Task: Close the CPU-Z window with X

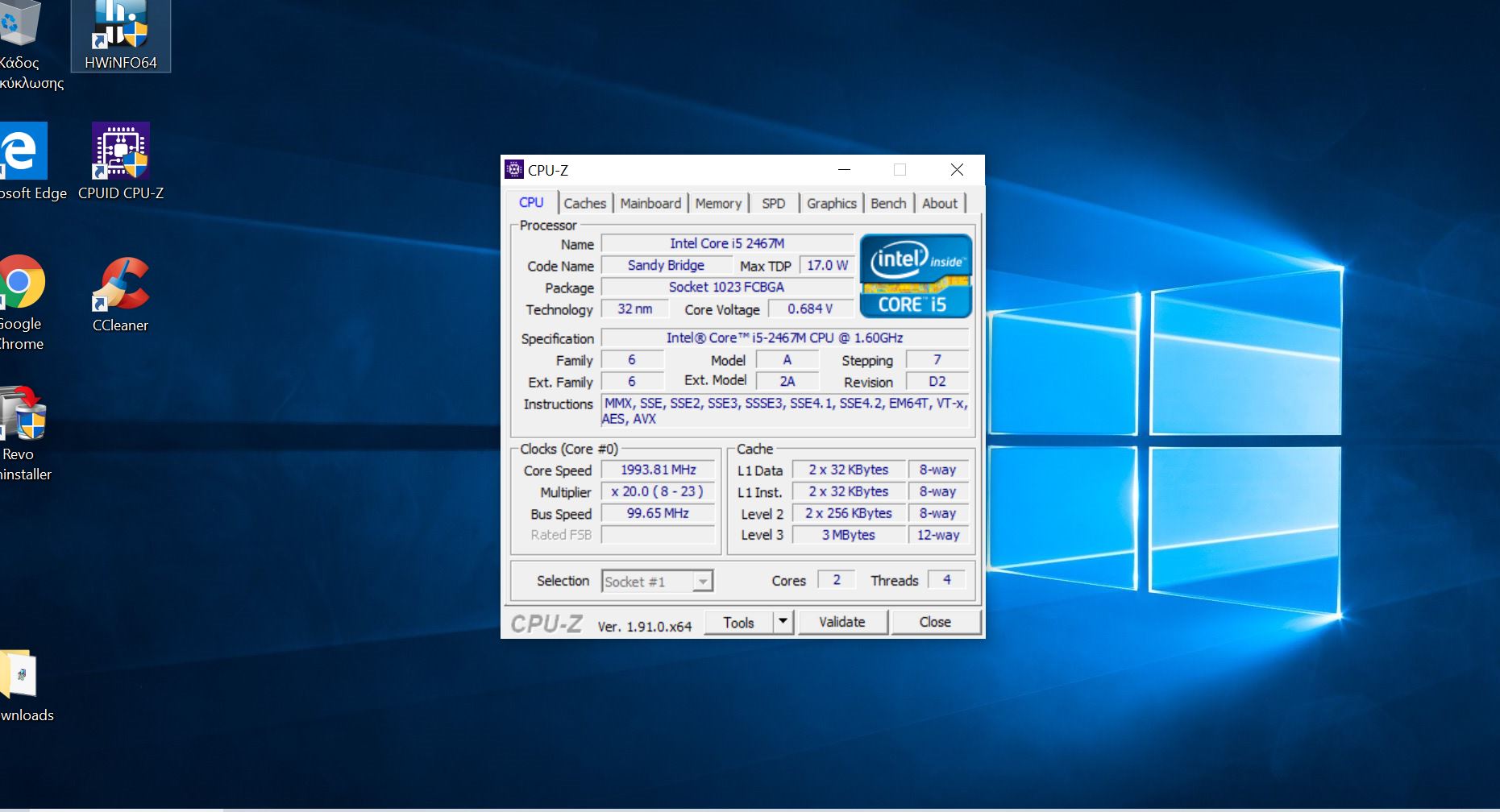Action: pyautogui.click(x=957, y=169)
